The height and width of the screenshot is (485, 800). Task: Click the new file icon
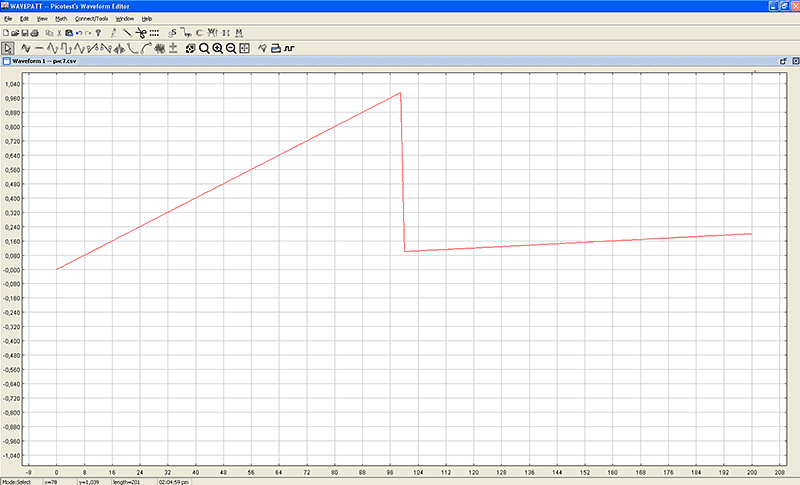pyautogui.click(x=6, y=33)
